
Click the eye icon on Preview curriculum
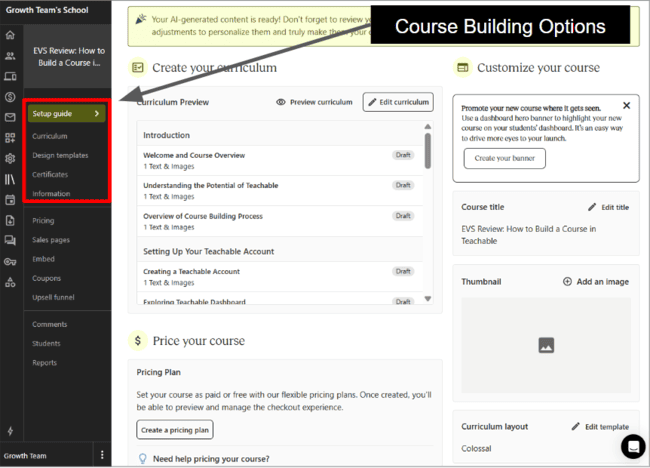[281, 102]
